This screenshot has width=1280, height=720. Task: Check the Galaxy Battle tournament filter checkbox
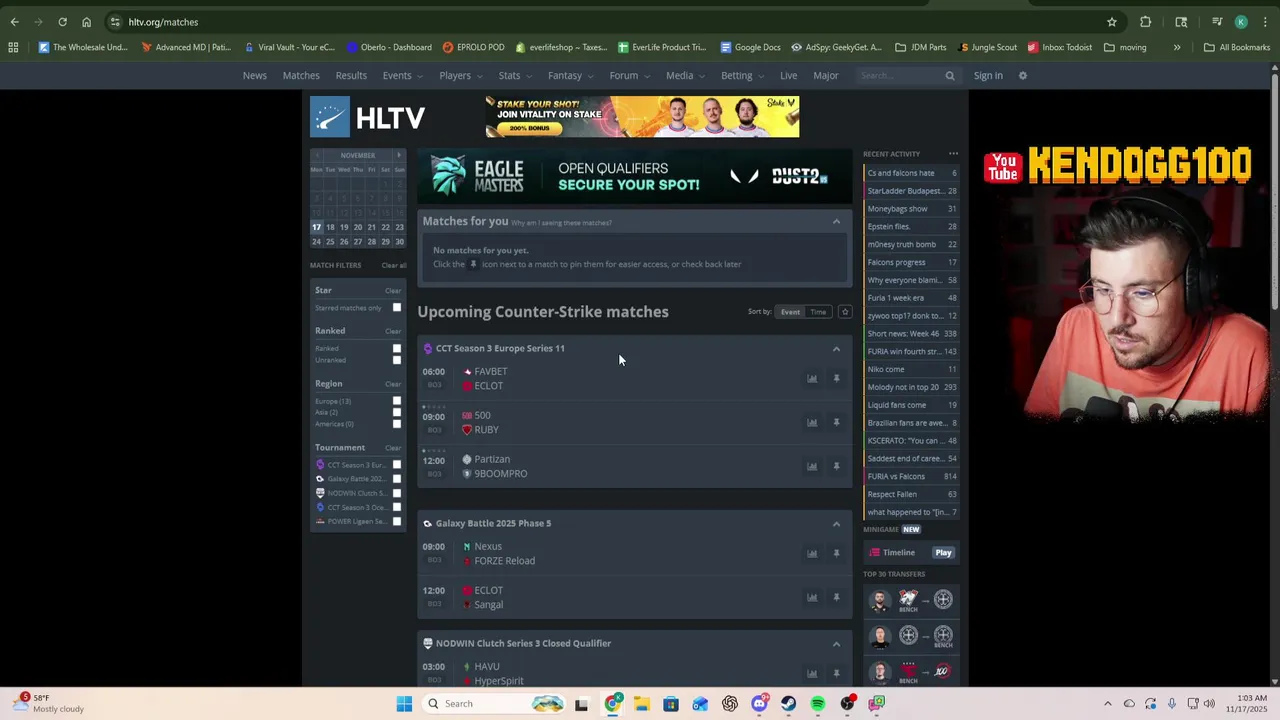397,479
